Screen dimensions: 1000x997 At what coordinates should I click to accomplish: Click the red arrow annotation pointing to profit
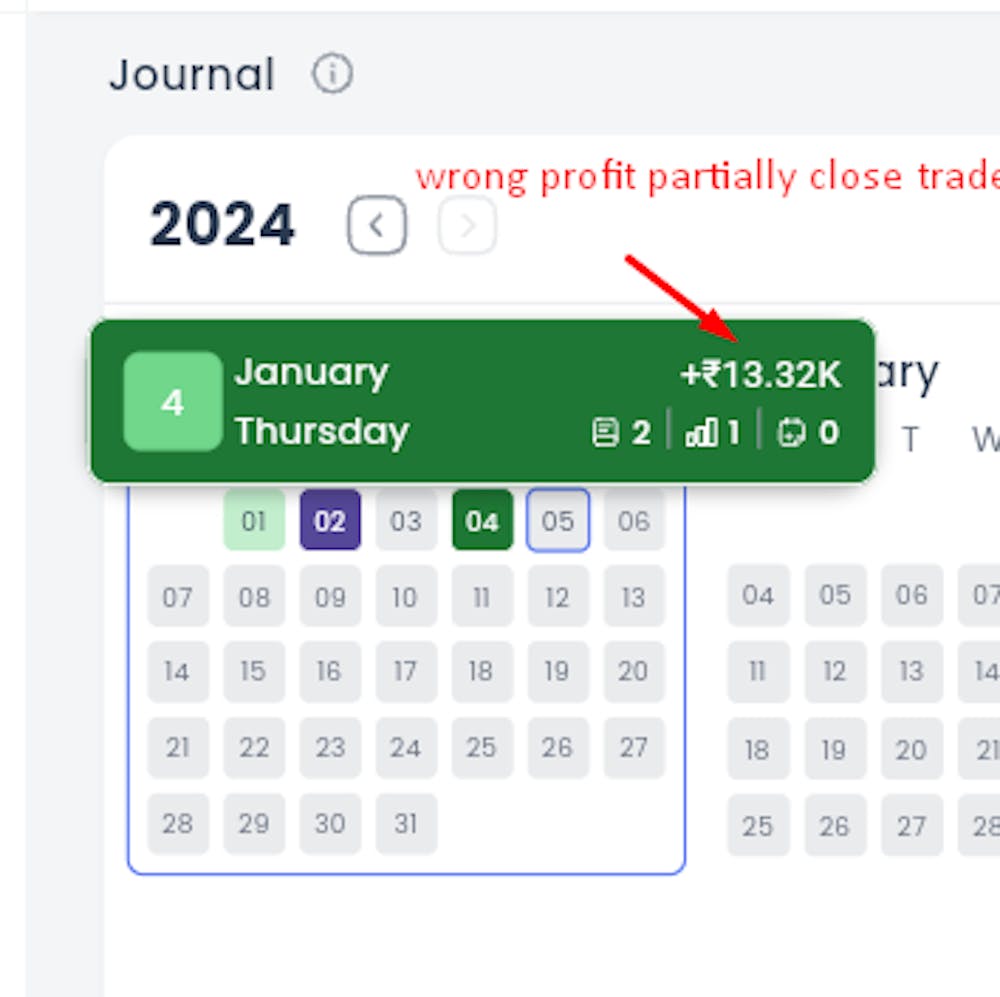pos(680,295)
